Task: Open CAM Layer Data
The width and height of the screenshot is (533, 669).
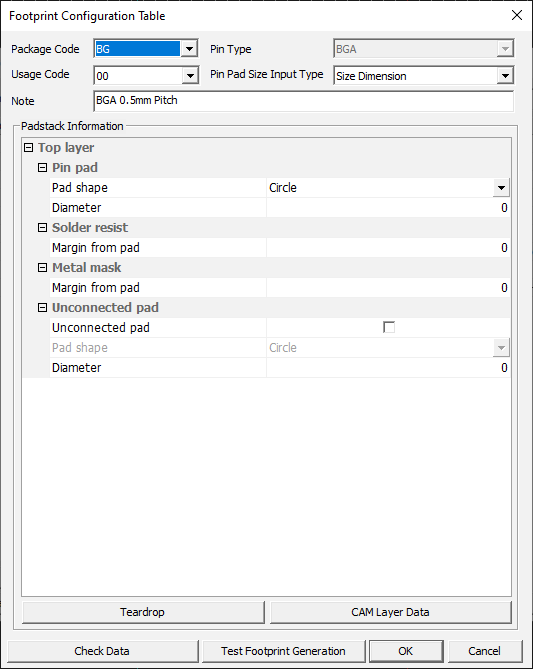Action: [390, 612]
